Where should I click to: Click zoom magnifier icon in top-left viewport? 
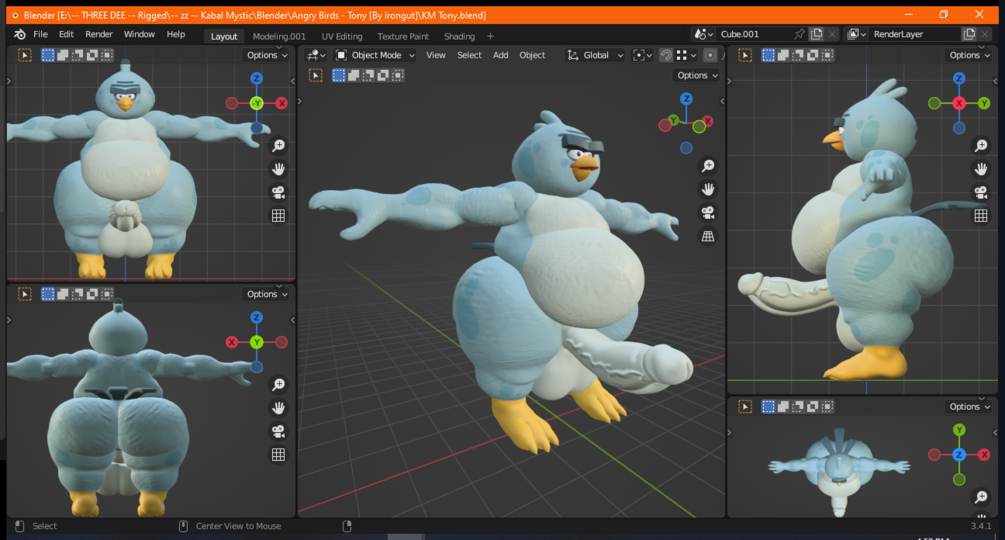click(x=278, y=146)
